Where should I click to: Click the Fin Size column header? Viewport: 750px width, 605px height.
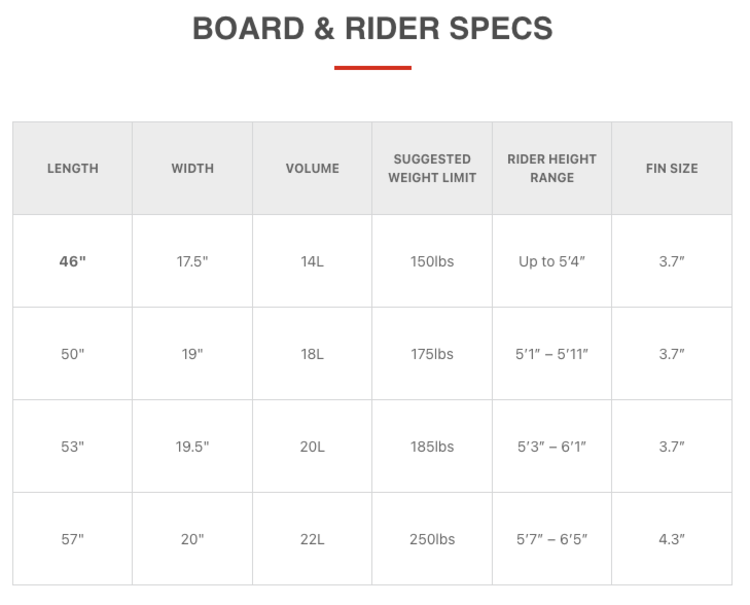(x=671, y=168)
